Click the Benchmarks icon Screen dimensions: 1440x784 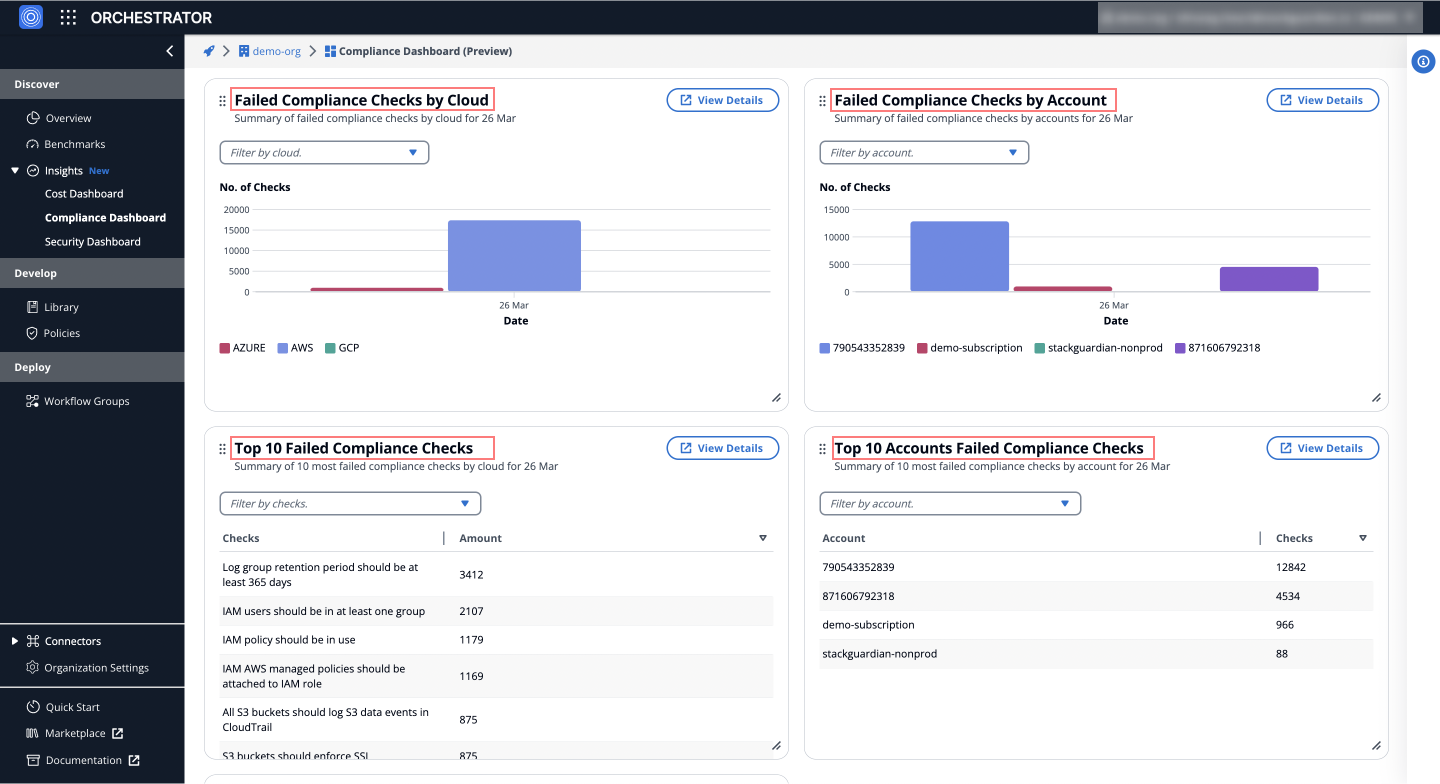pyautogui.click(x=31, y=144)
